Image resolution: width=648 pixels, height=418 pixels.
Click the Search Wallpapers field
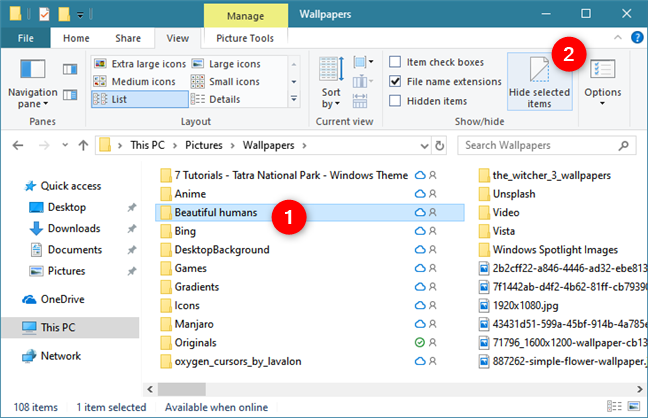[547, 146]
